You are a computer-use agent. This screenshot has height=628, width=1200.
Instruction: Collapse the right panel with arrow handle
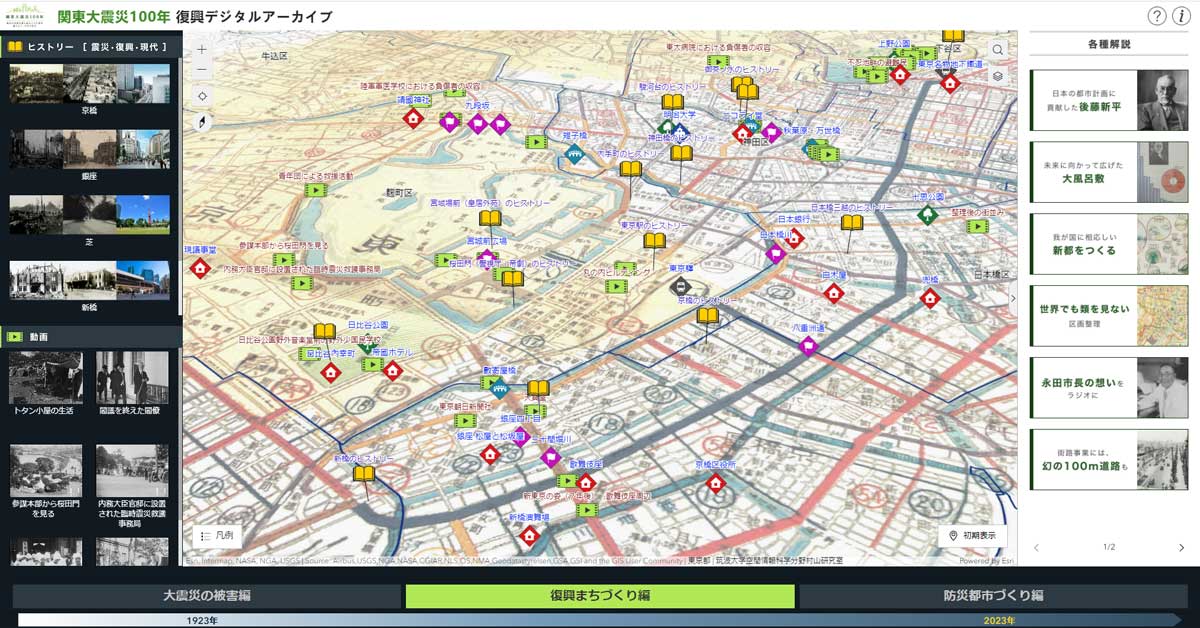point(1014,298)
